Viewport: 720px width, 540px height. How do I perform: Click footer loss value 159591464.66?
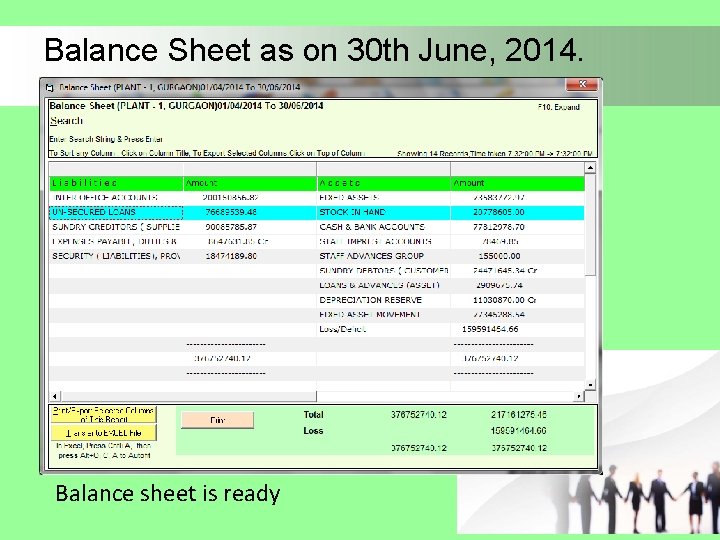519,431
